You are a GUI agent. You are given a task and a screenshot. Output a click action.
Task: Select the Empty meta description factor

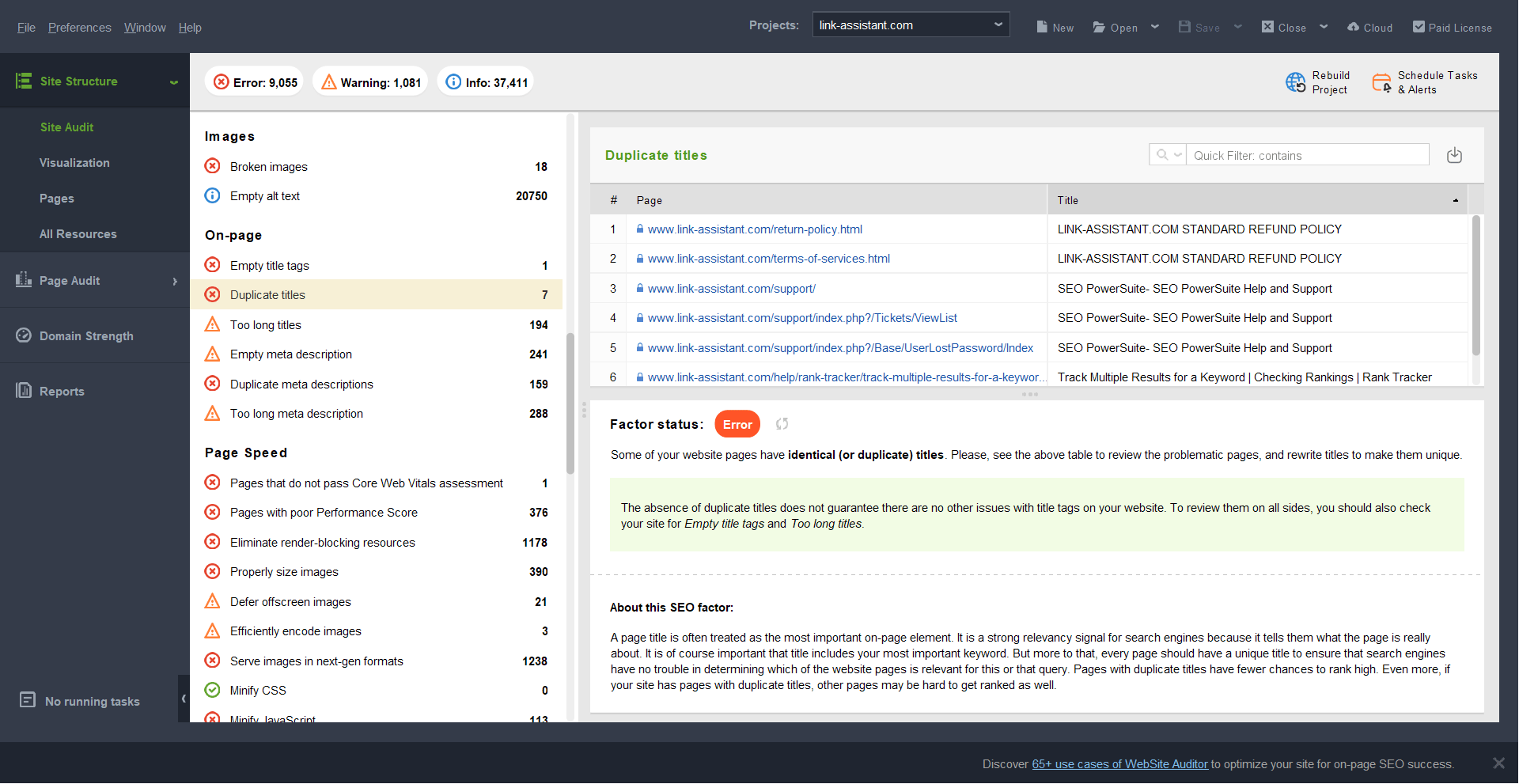(377, 354)
